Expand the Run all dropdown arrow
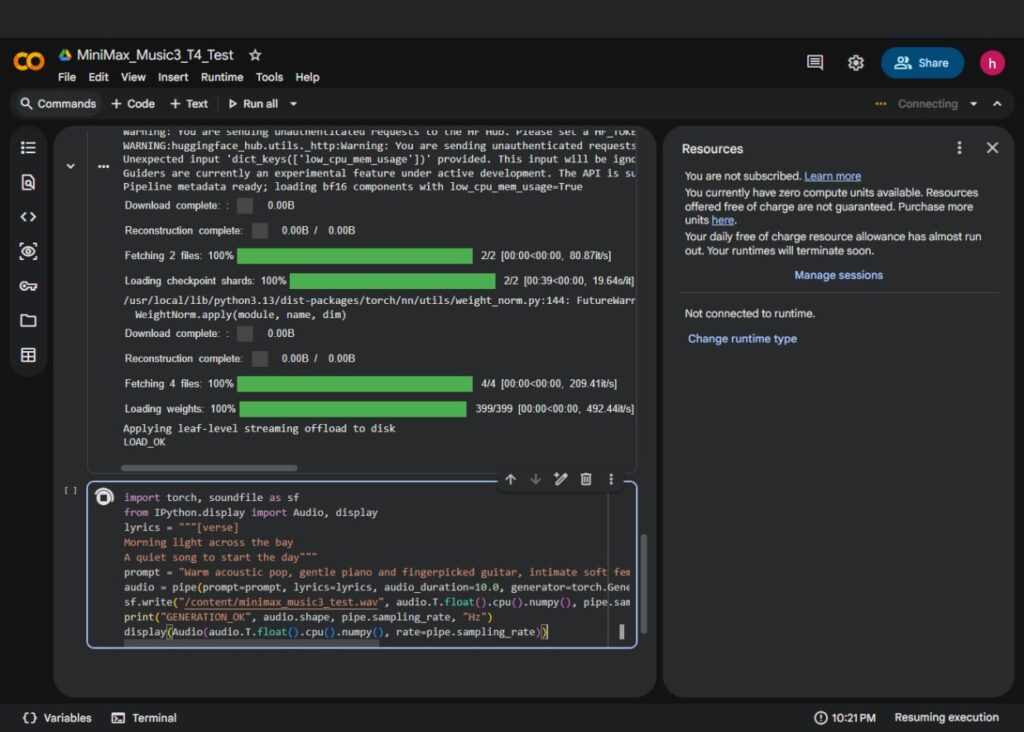The width and height of the screenshot is (1024, 732). click(x=293, y=104)
